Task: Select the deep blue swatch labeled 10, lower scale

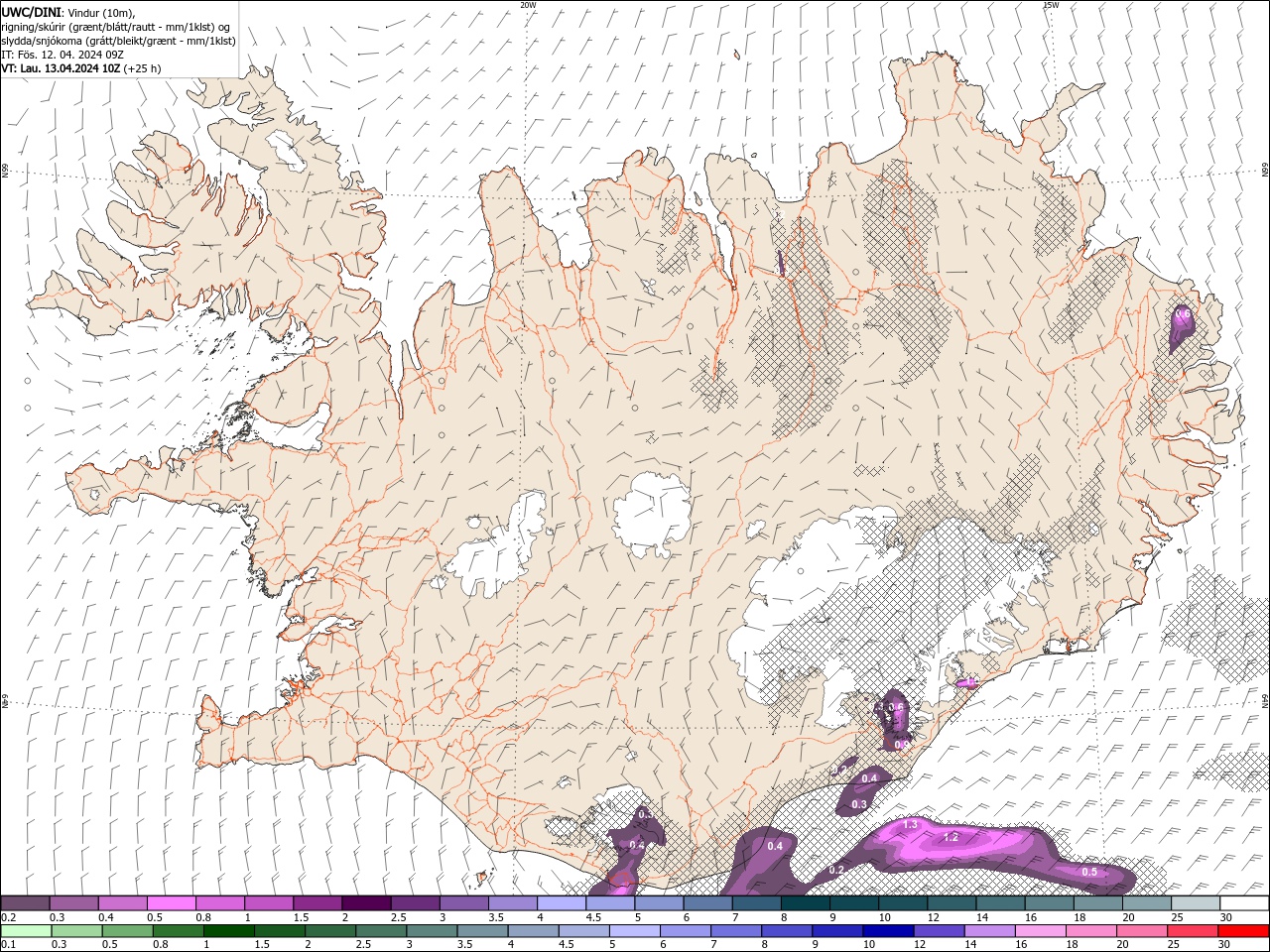Action: pyautogui.click(x=887, y=931)
